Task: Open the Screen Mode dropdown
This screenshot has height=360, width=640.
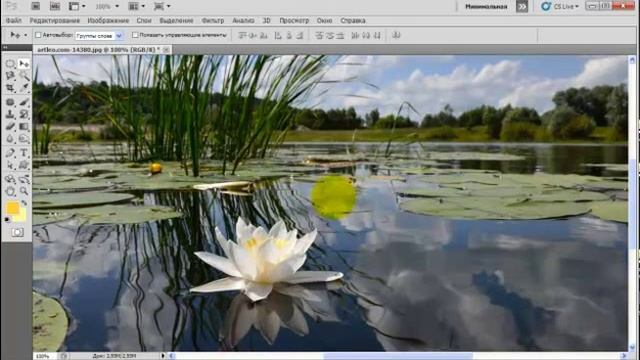Action: (x=162, y=6)
